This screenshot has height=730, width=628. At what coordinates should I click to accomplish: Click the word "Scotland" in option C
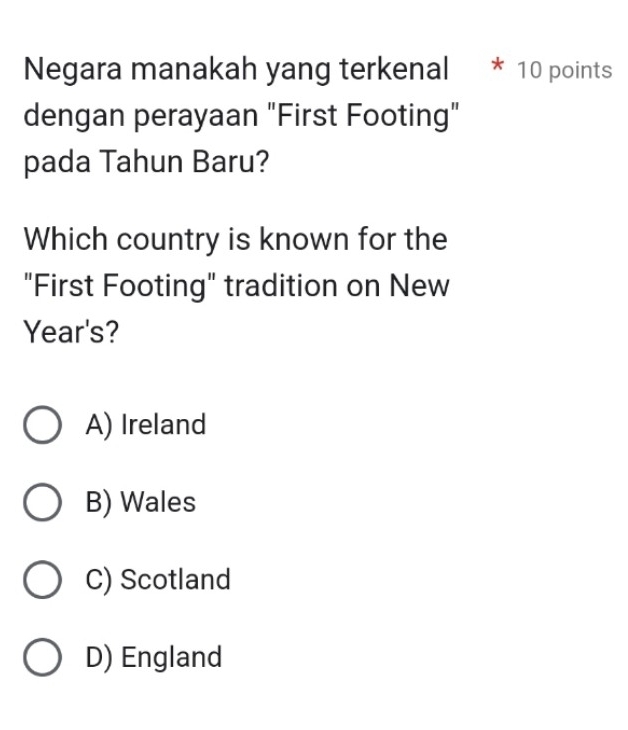pos(176,580)
